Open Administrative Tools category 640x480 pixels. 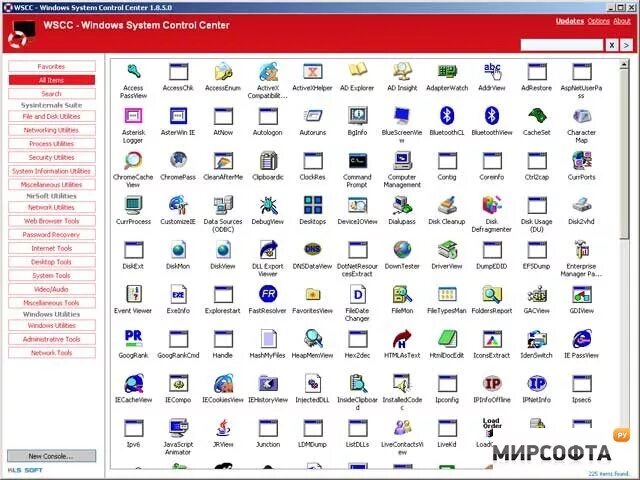[52, 339]
